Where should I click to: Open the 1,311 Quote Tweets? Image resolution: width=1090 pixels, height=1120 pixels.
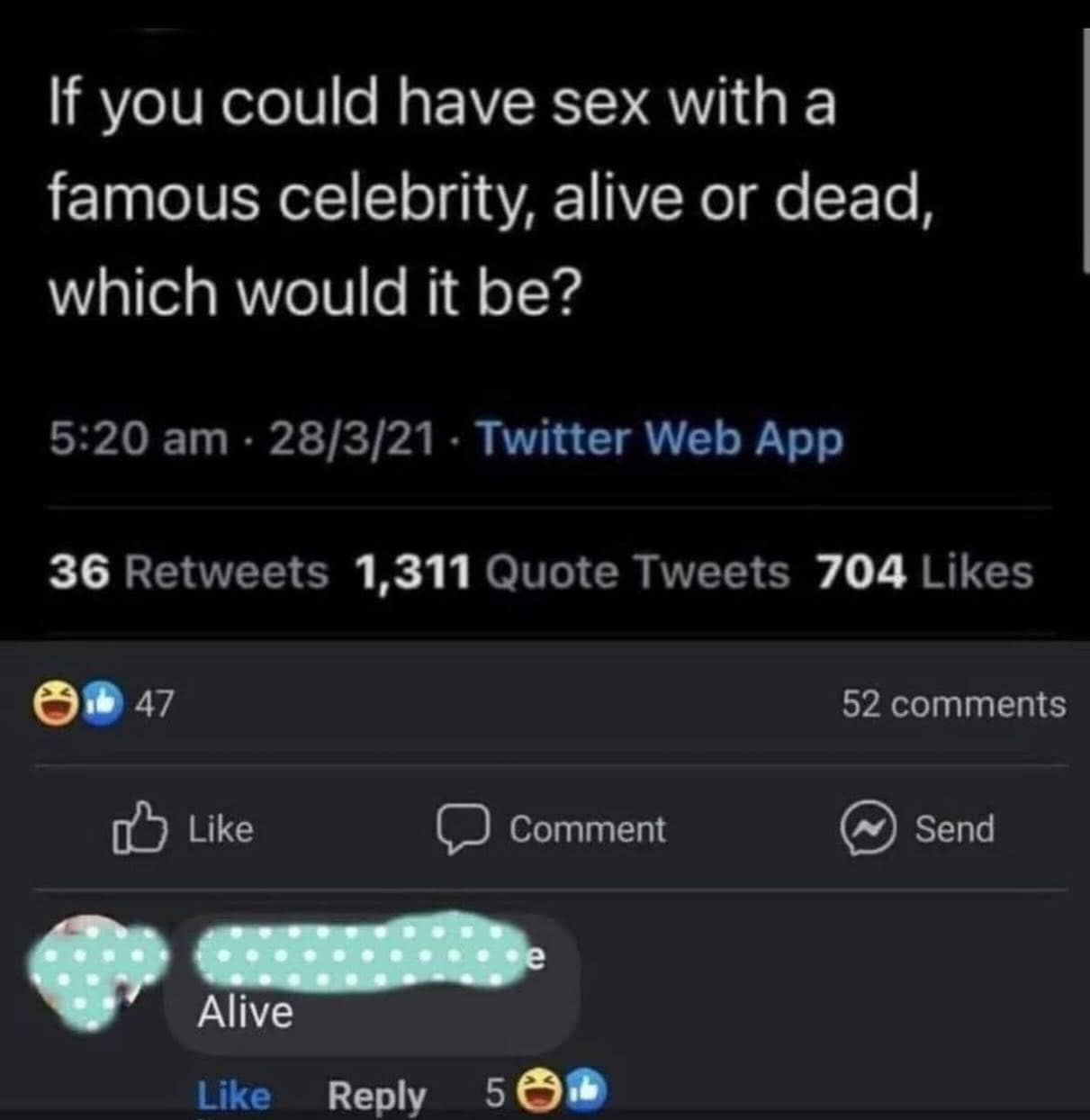point(572,572)
